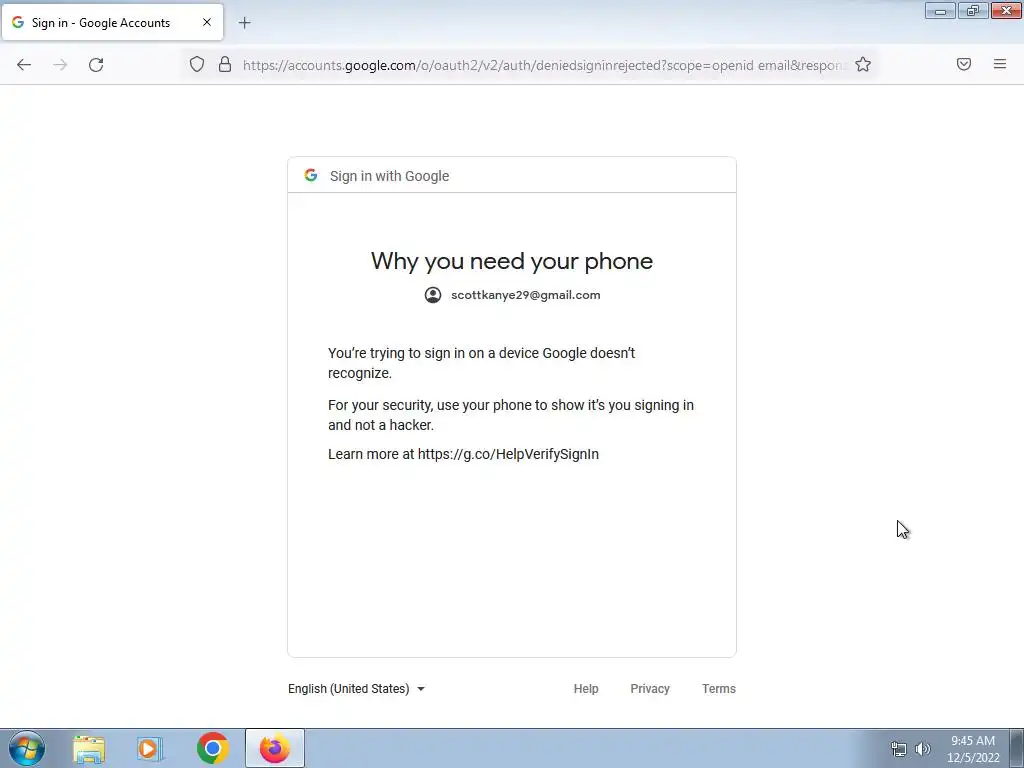Open the Help link
The height and width of the screenshot is (768, 1024).
coord(586,688)
